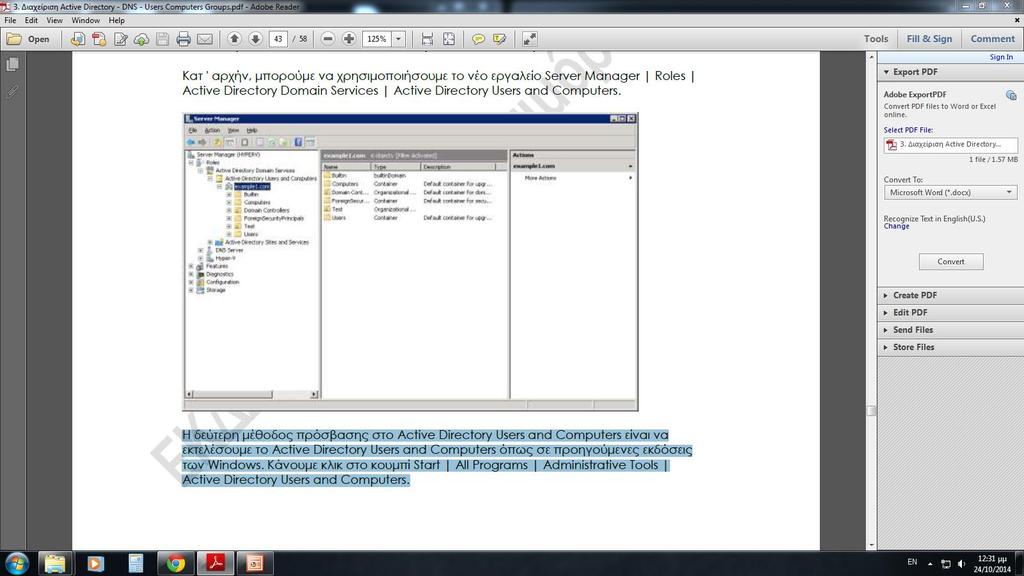Open the View menu
The height and width of the screenshot is (576, 1024).
tap(54, 20)
